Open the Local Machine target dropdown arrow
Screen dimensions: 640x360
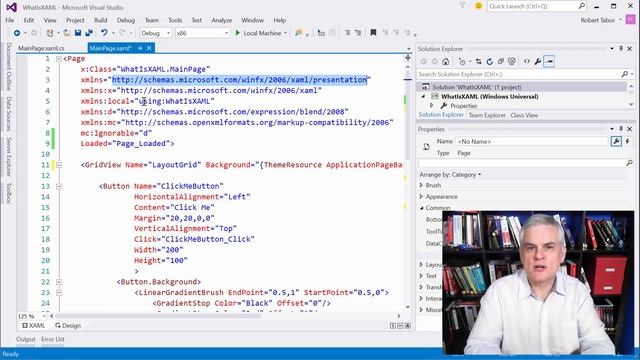point(285,33)
